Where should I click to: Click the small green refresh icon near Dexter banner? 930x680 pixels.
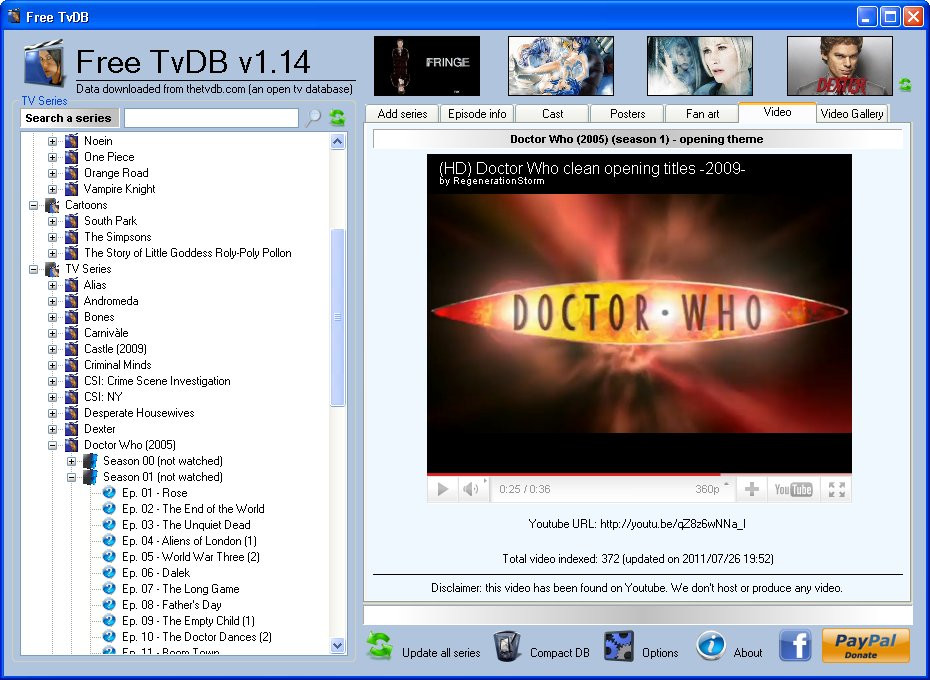tap(905, 85)
